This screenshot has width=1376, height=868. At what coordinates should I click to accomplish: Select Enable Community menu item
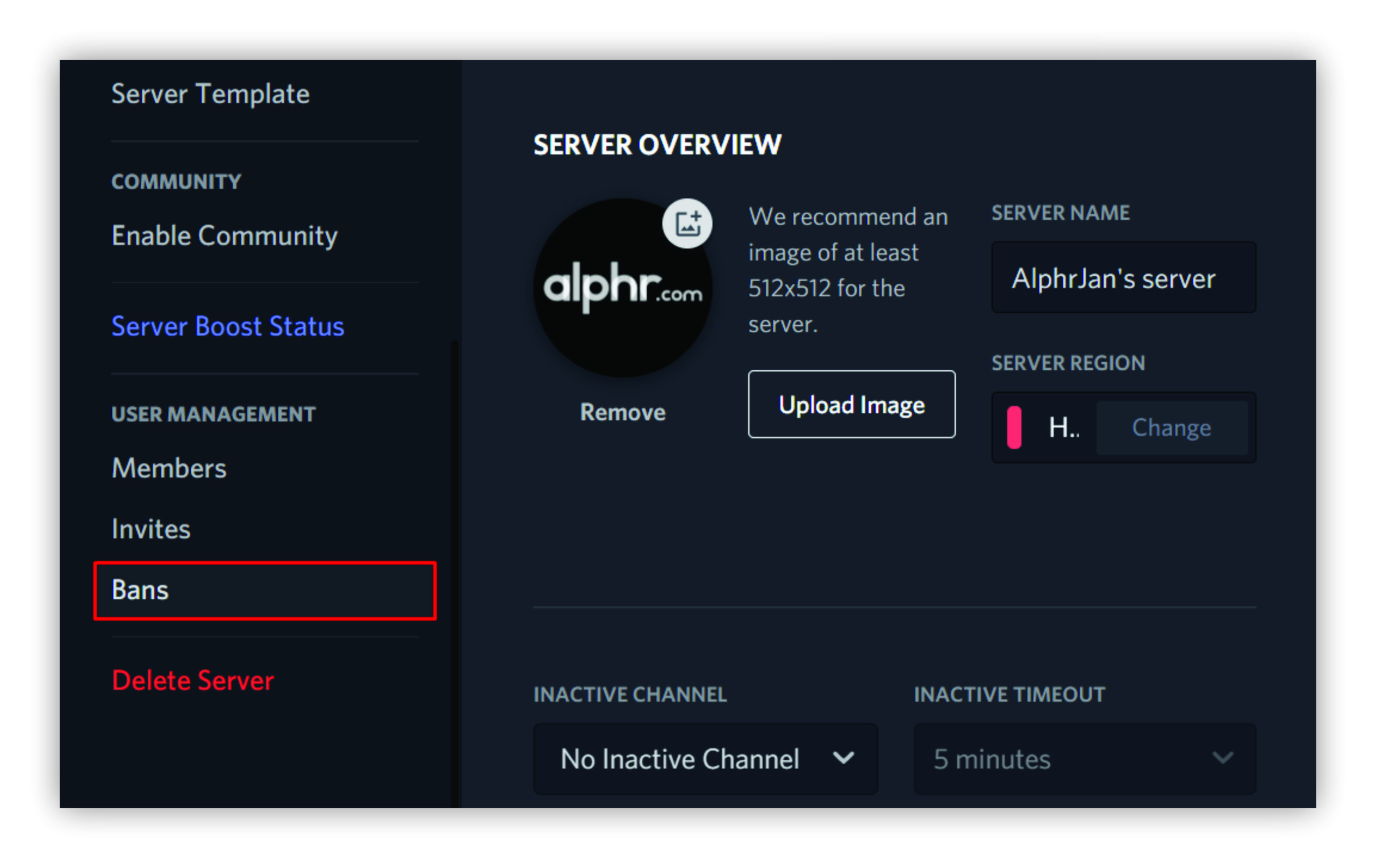click(225, 235)
